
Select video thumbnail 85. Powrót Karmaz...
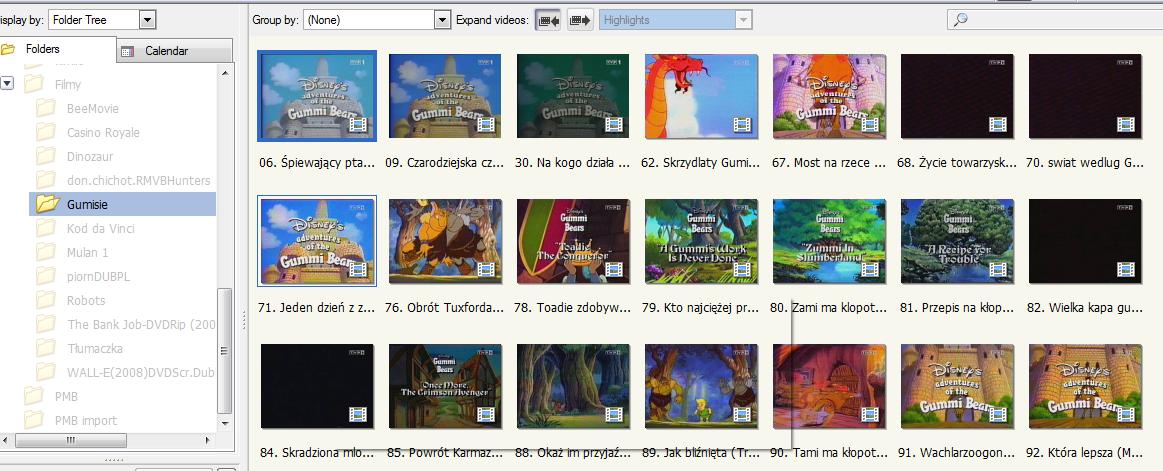click(445, 386)
